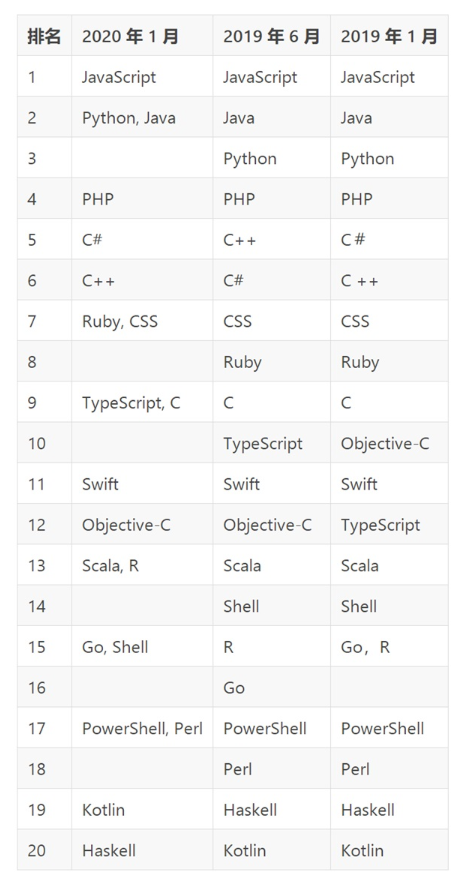Select the PowerShell, Perl cell

142,728
